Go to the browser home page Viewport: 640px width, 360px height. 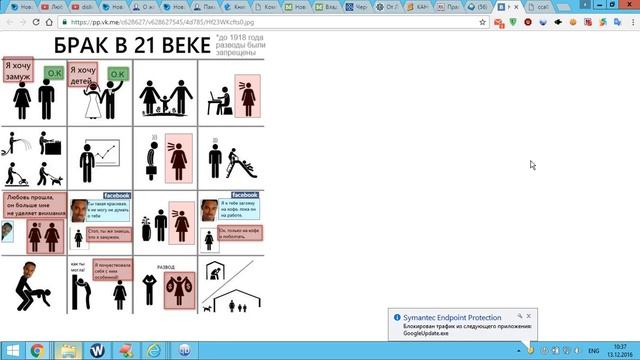[x=49, y=22]
